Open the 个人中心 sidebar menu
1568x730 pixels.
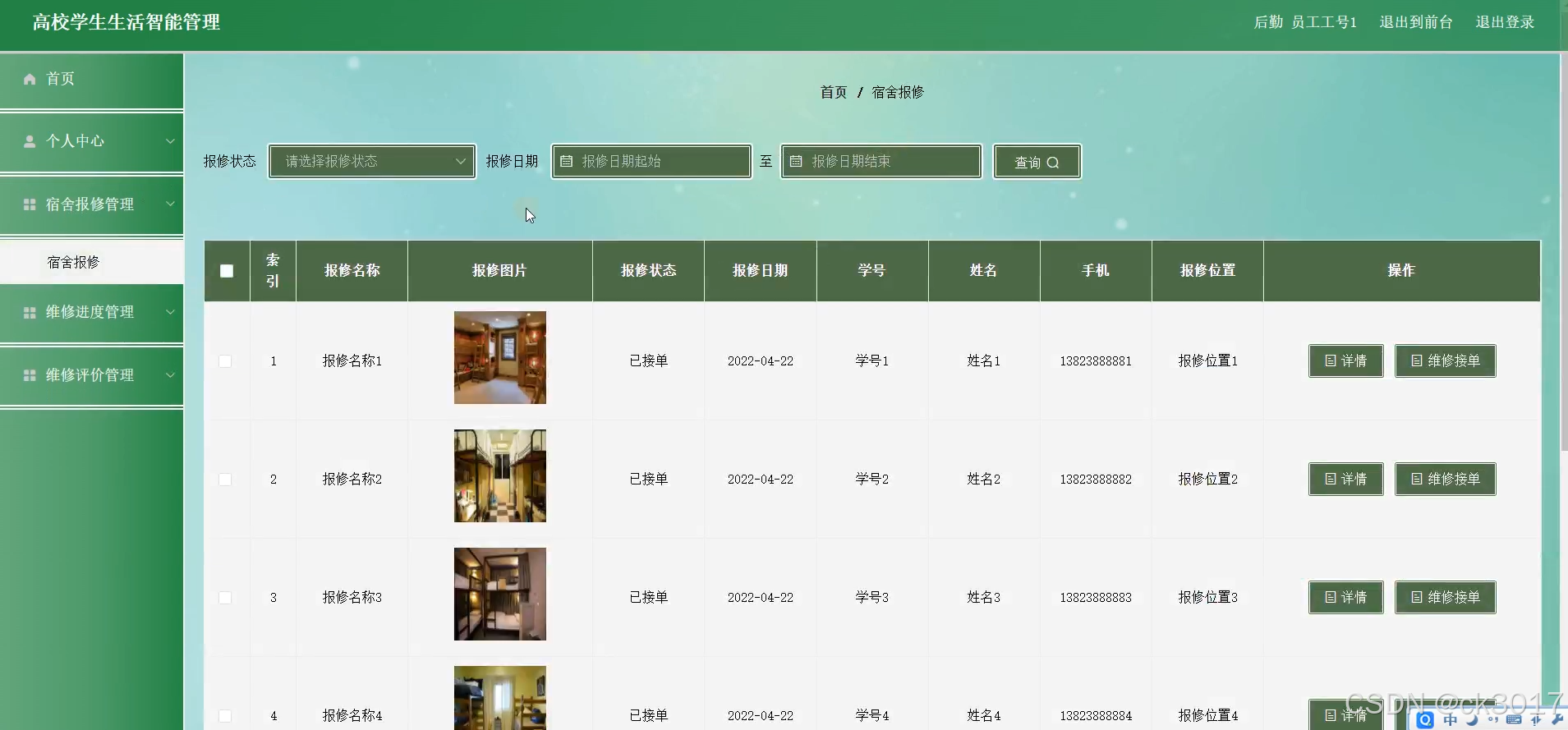coord(91,141)
